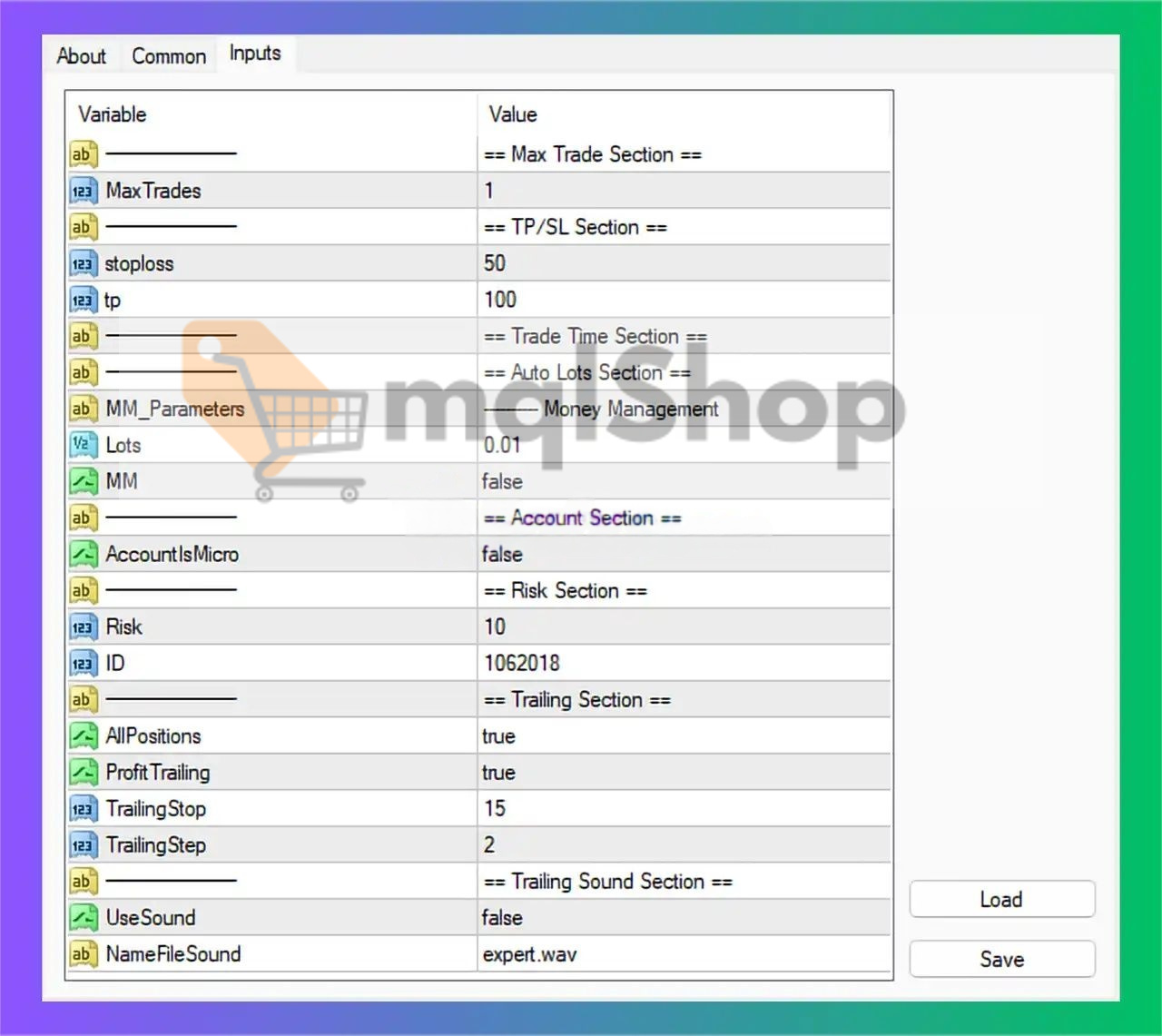The image size is (1162, 1036).
Task: Click the integer icon beside MaxTrades
Action: [83, 191]
